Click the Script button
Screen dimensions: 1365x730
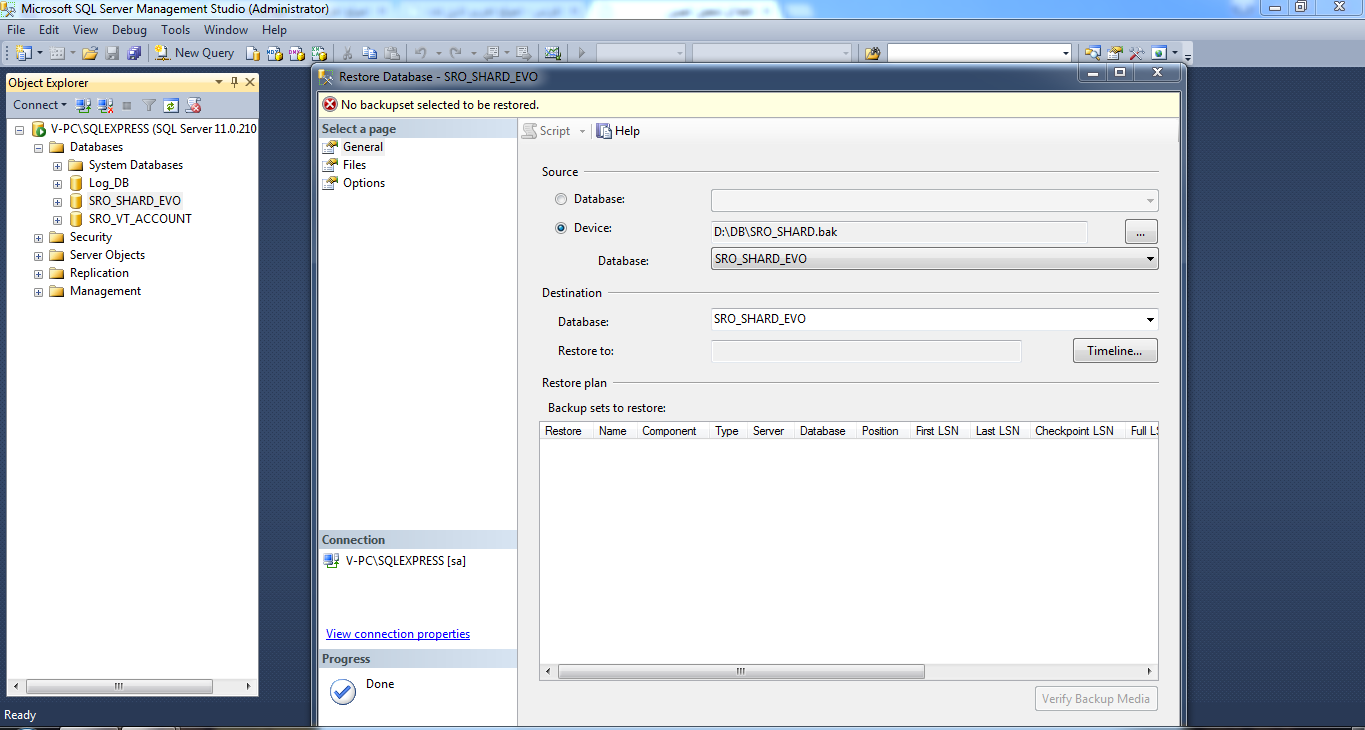pos(547,131)
